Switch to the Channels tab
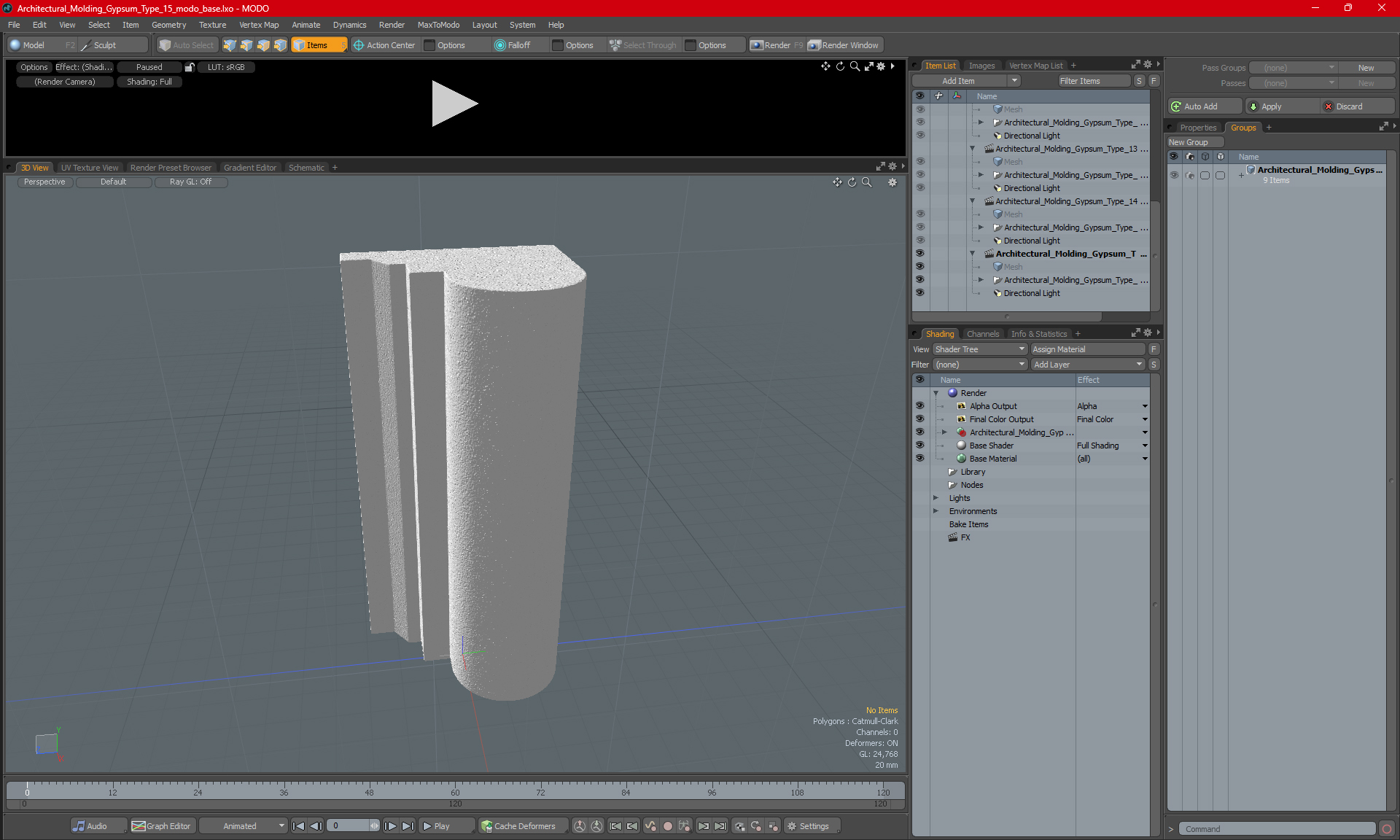 [983, 334]
